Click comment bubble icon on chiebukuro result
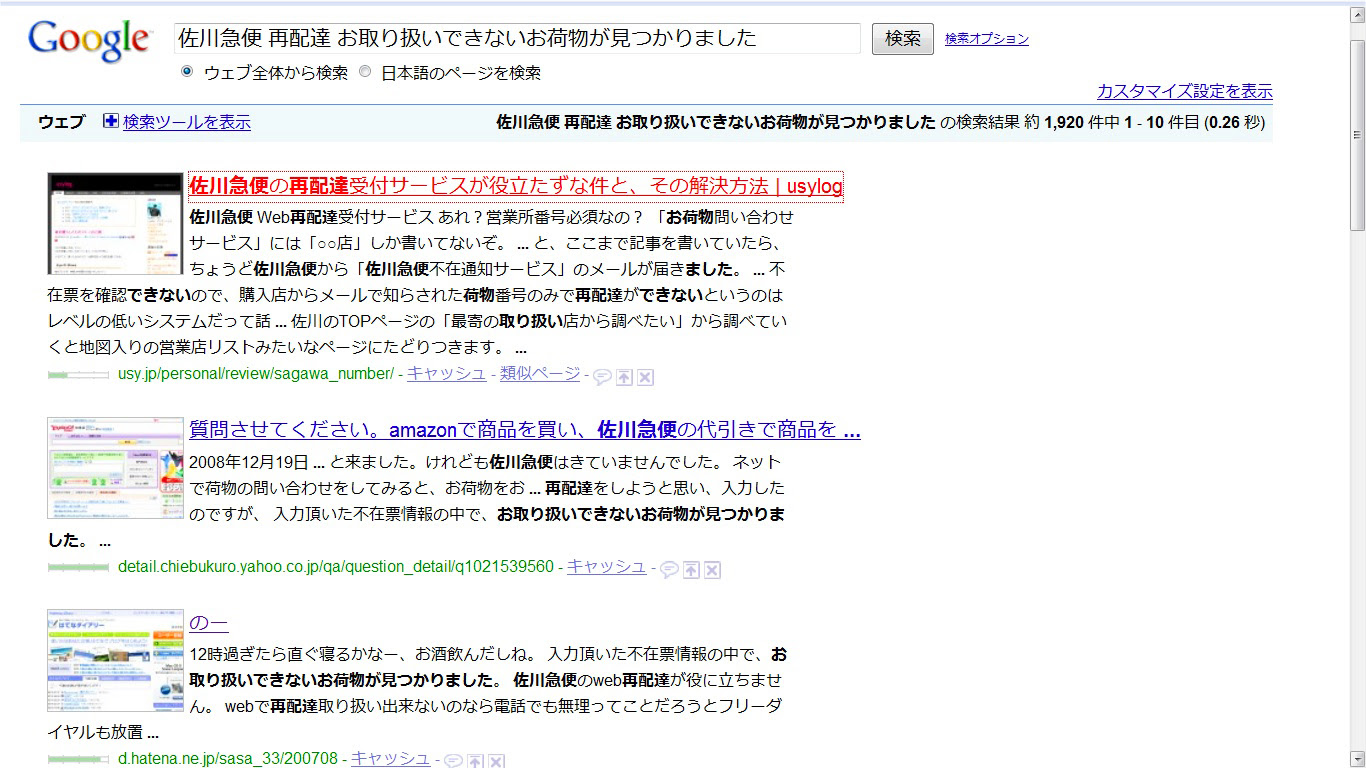This screenshot has height=768, width=1366. point(669,570)
